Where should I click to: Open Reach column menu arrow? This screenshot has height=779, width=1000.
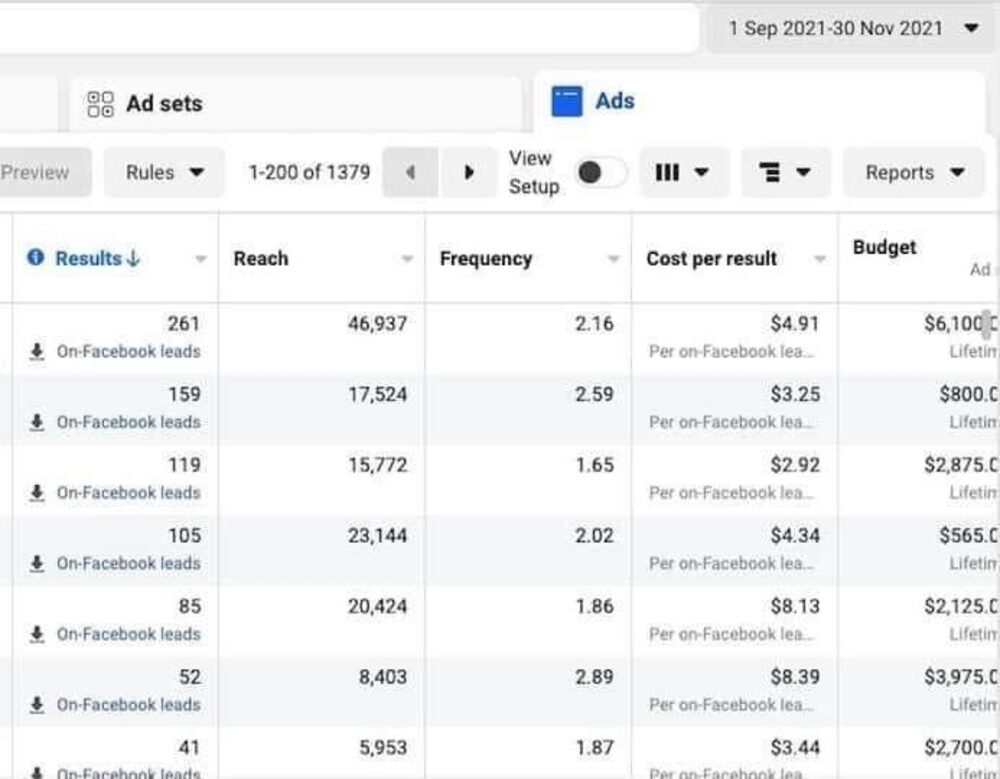[x=407, y=259]
